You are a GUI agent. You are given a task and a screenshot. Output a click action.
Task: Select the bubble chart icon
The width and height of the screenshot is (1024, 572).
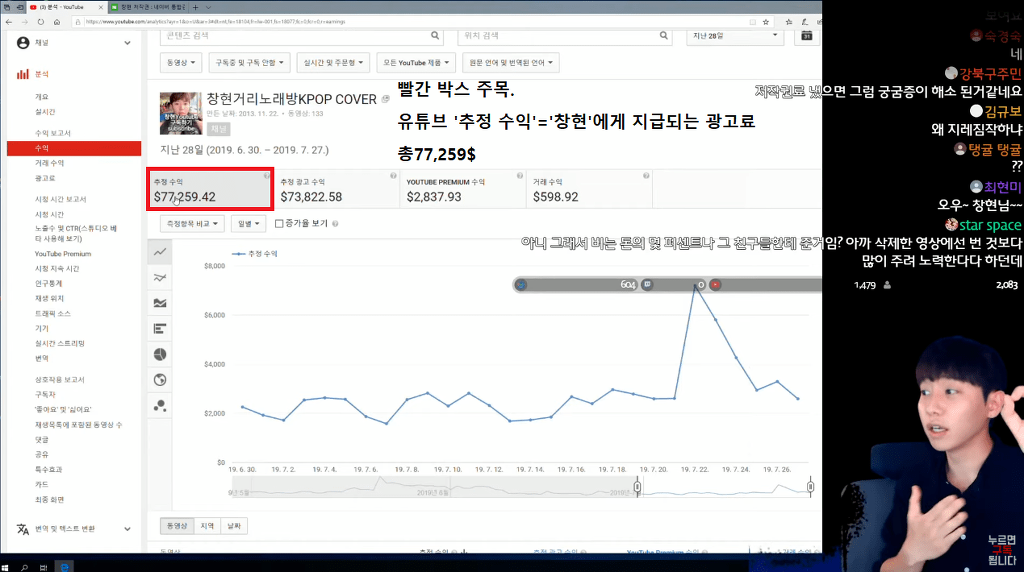160,405
